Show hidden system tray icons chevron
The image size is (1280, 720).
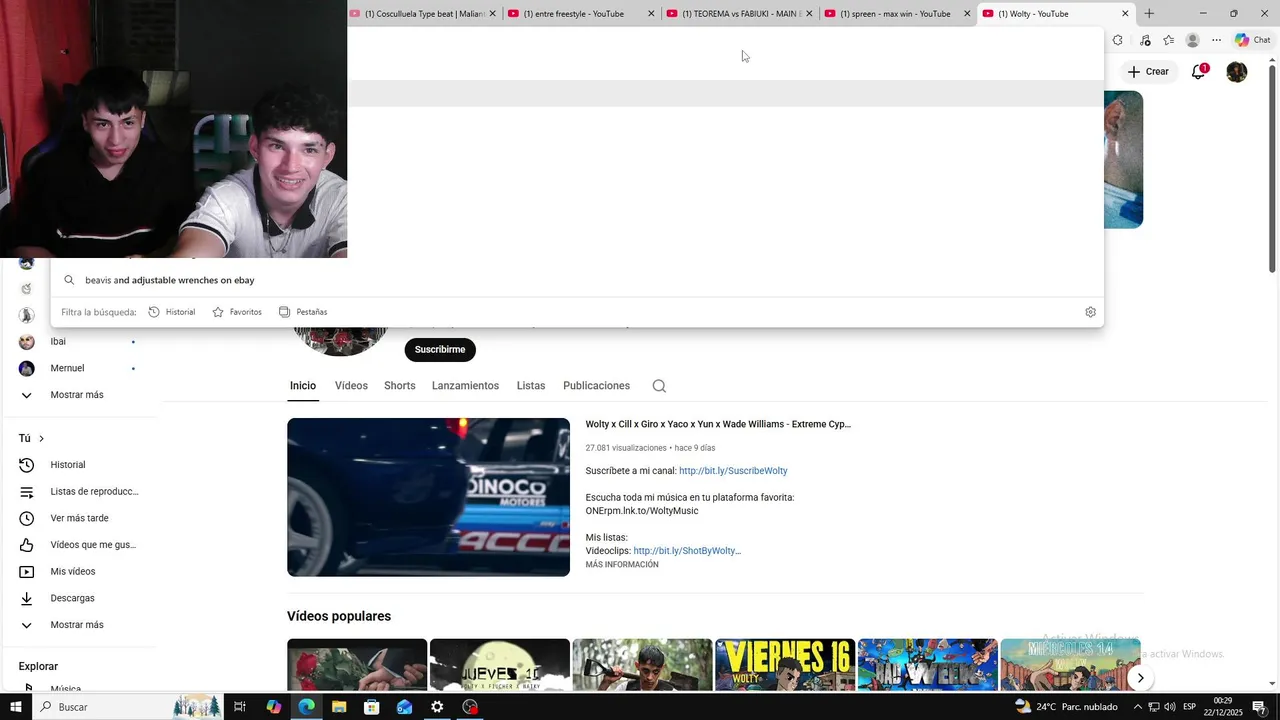click(1137, 707)
